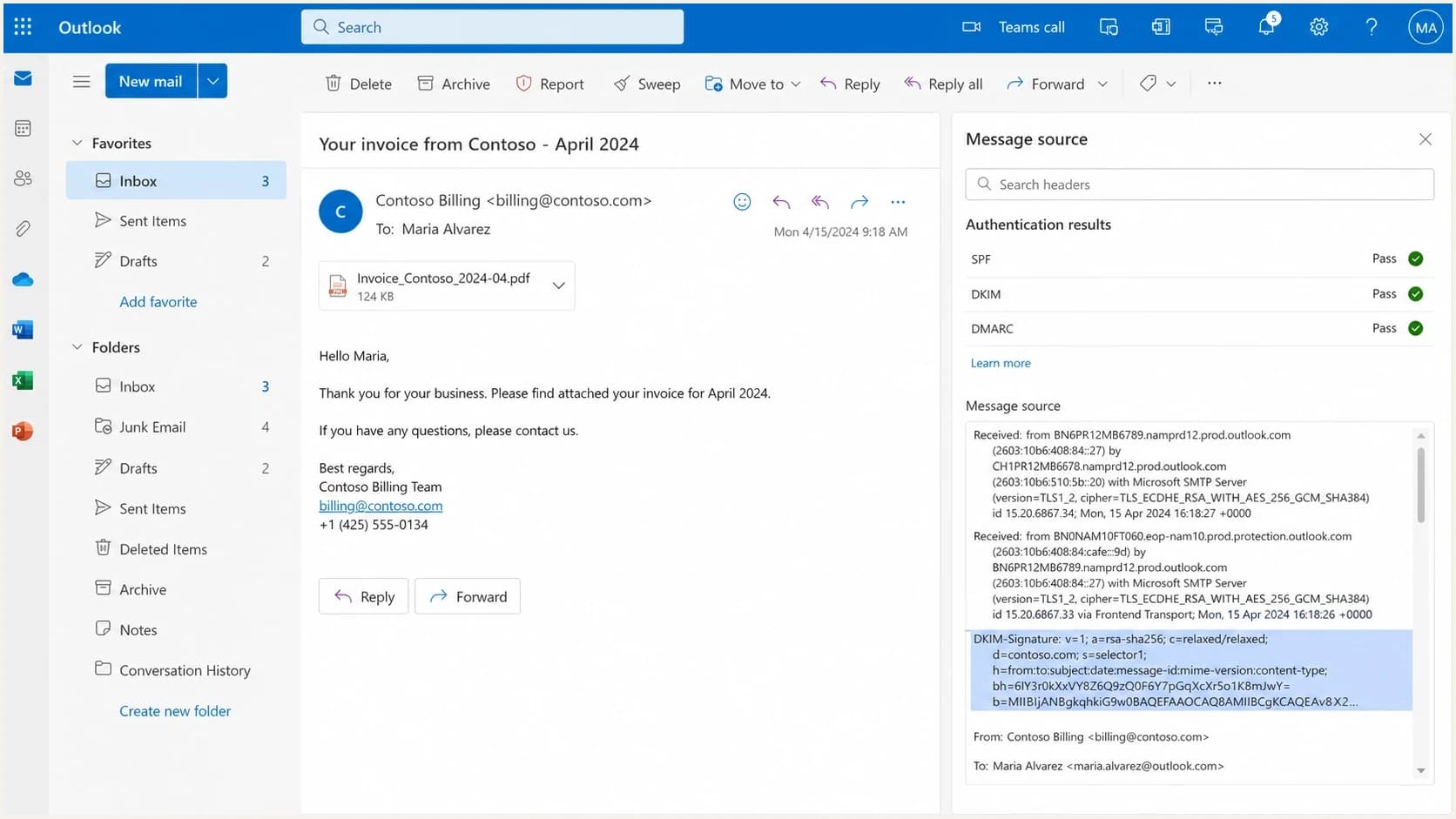Click Add favorite link
1456x819 pixels.
point(158,302)
